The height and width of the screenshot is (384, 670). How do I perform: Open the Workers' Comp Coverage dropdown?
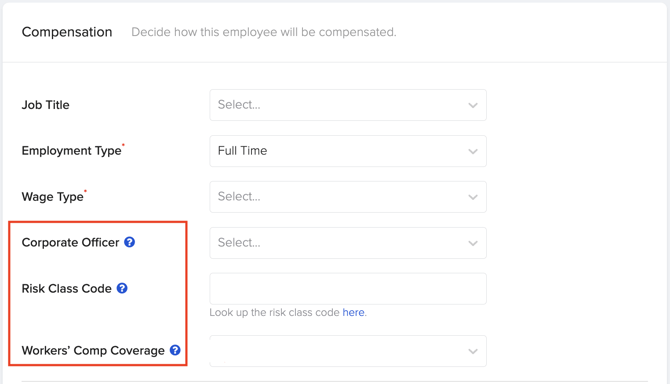click(348, 351)
